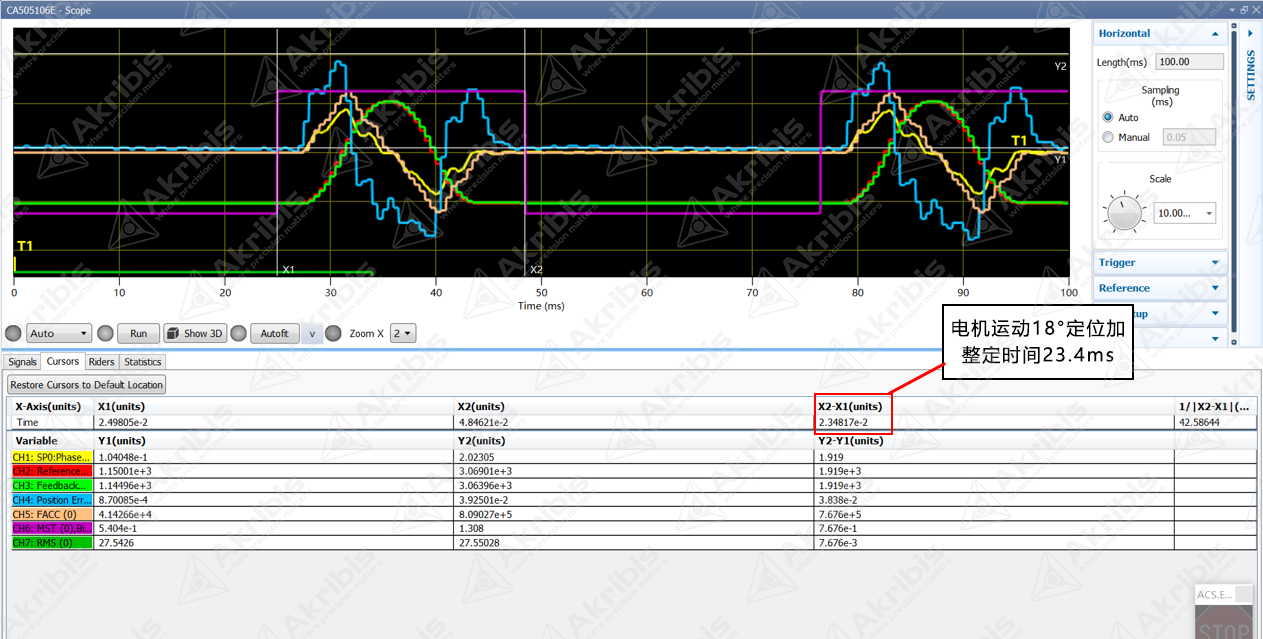Viewport: 1263px width, 639px height.
Task: Click Restore Cursors to Default Location
Action: (87, 384)
